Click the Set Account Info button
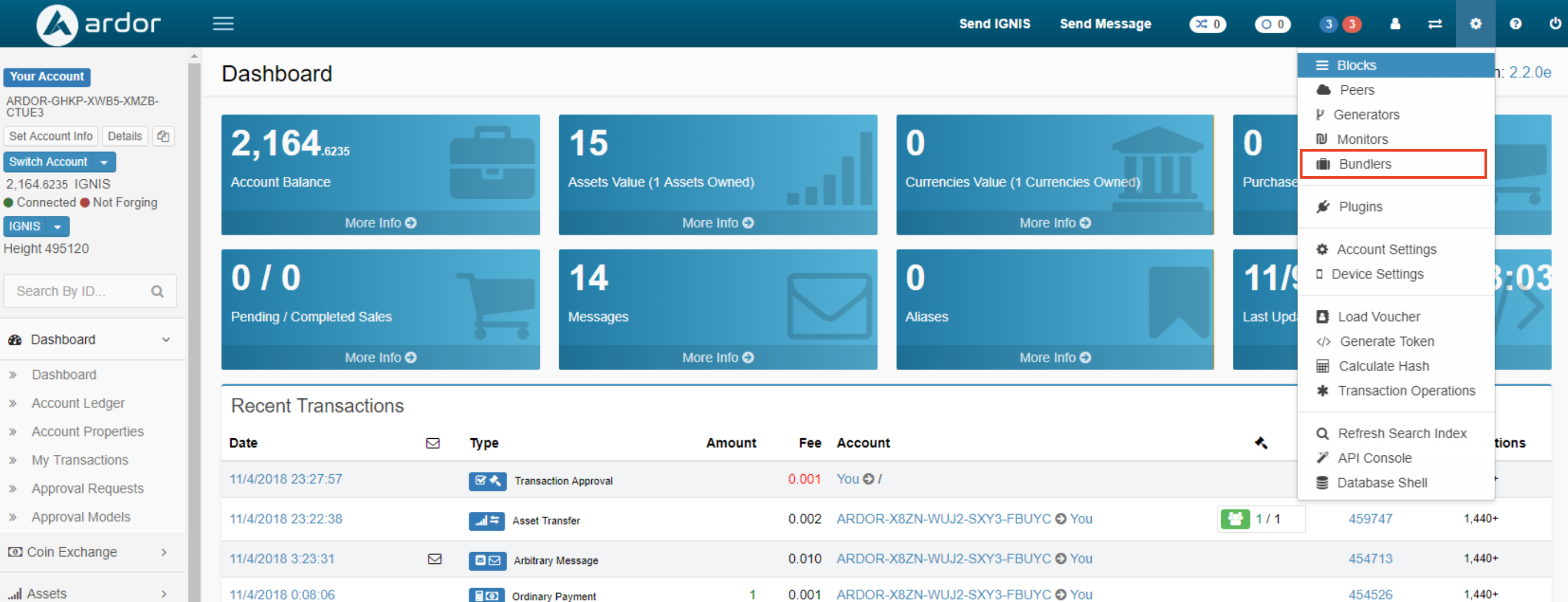Viewport: 1568px width, 602px height. [x=50, y=136]
